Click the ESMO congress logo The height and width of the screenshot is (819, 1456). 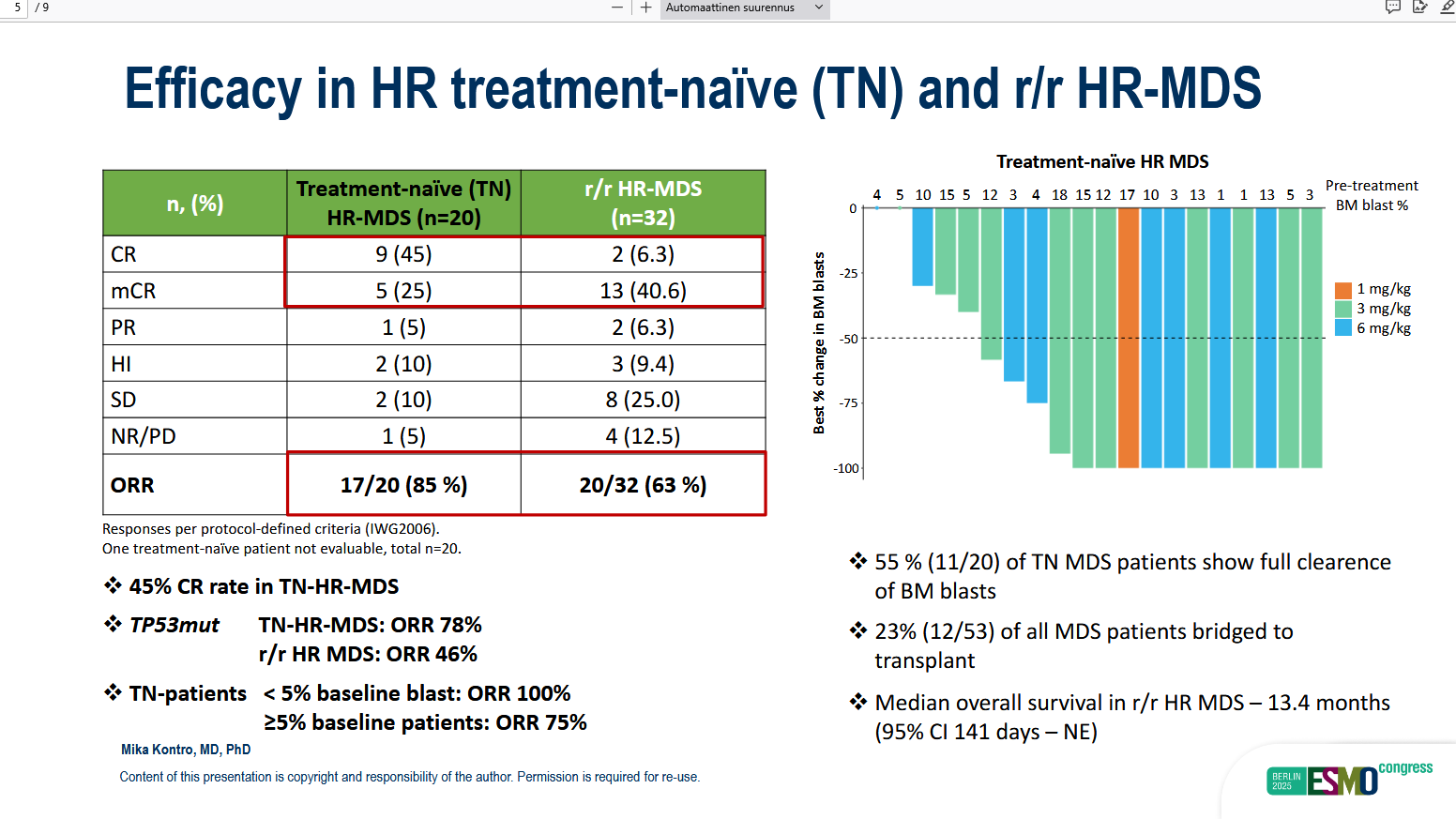coord(1343,781)
